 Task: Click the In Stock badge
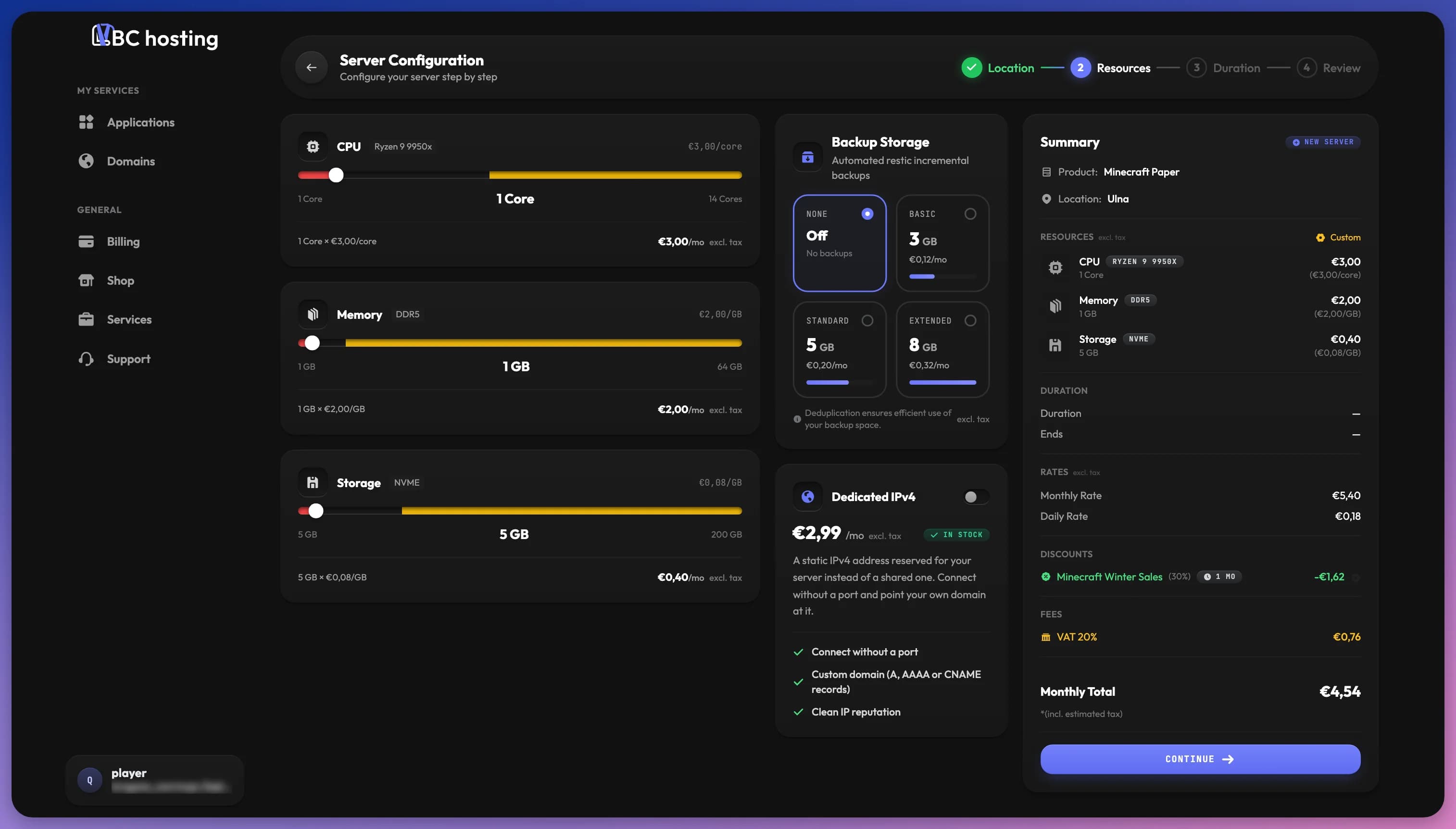click(x=956, y=535)
